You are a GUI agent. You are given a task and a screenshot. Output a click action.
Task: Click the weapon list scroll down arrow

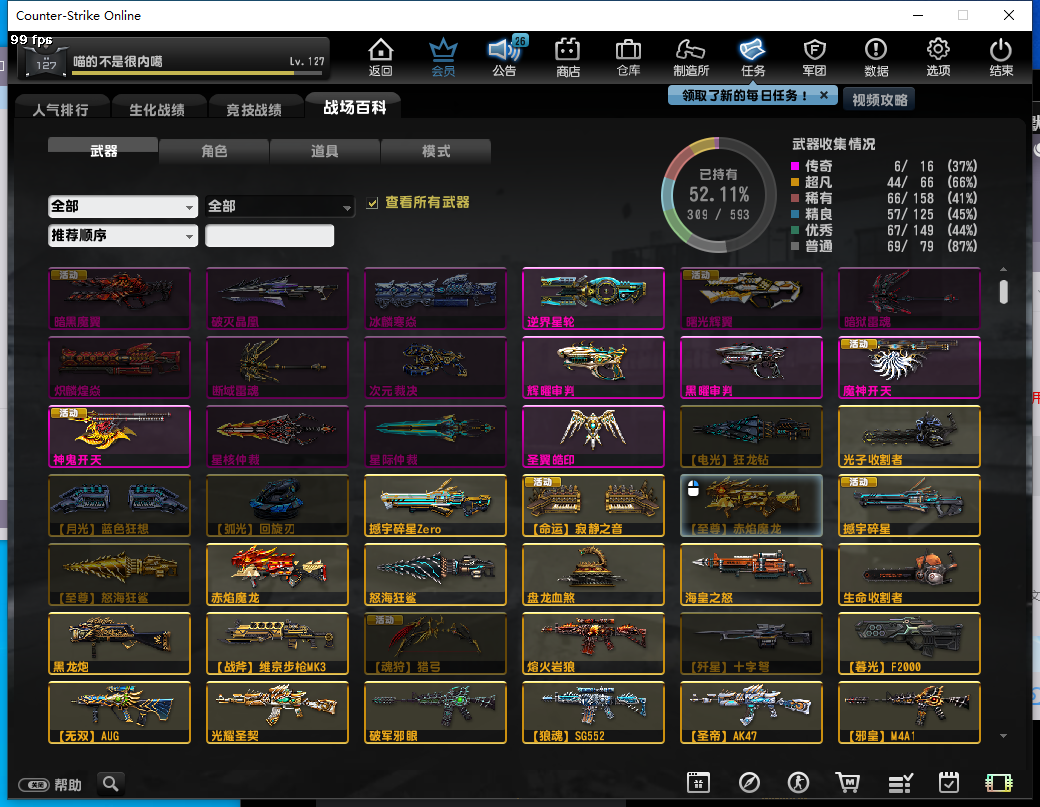[x=1004, y=735]
